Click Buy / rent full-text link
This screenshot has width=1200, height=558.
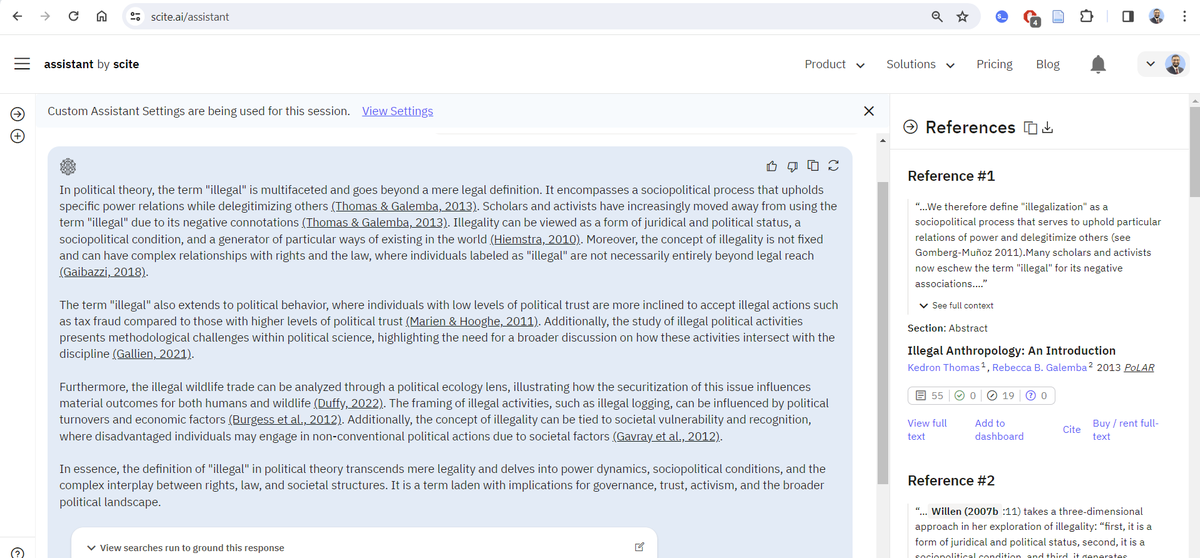click(1125, 430)
